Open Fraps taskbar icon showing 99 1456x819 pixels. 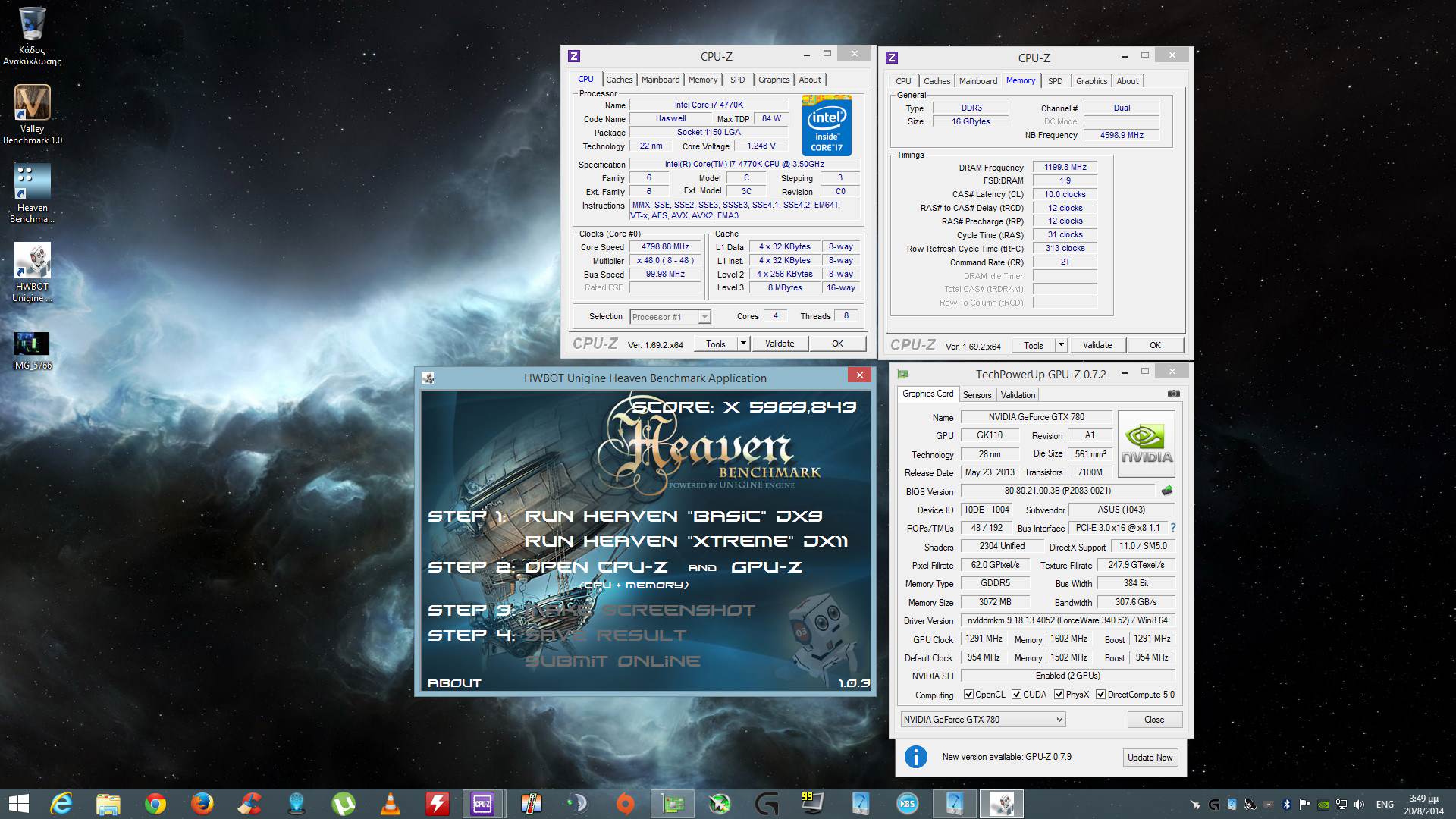[x=811, y=804]
